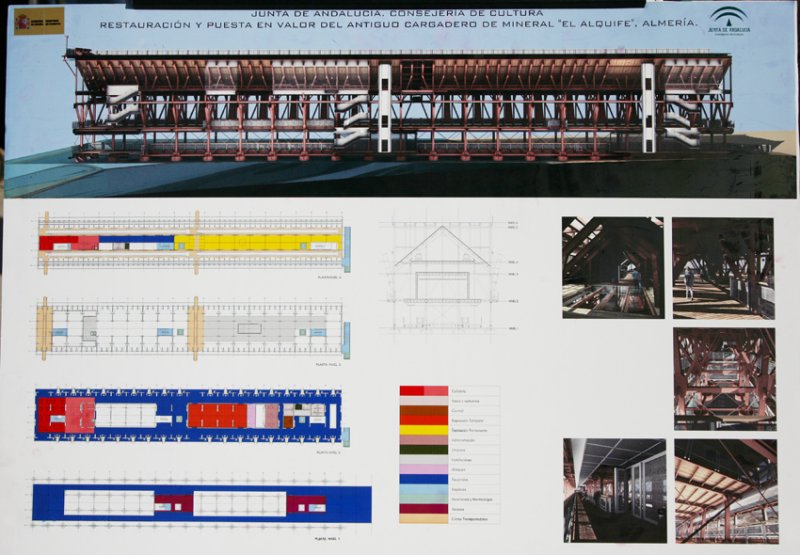The image size is (800, 555).
Task: Click the left white stair tower in the elevation
Action: pos(384,107)
